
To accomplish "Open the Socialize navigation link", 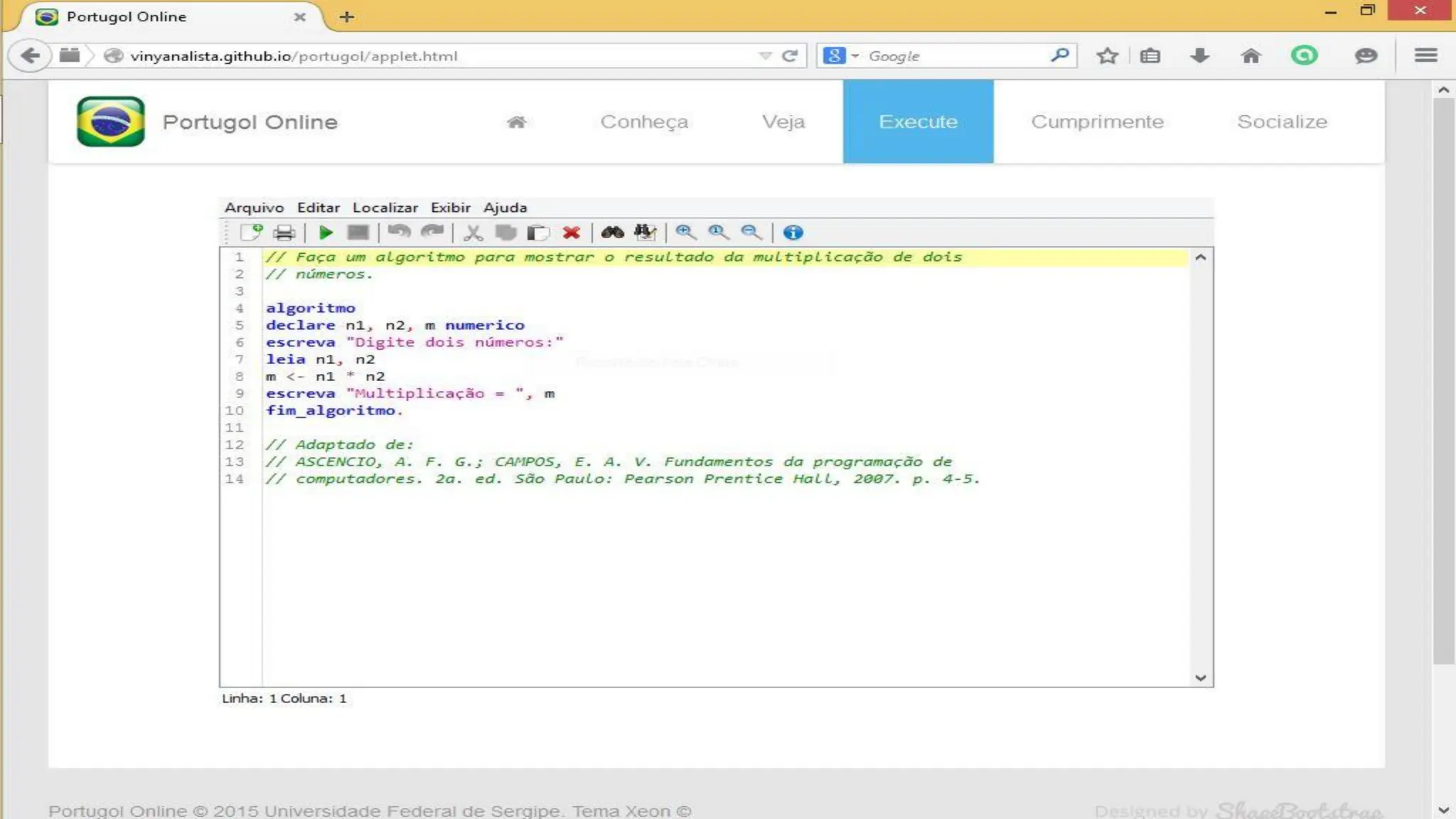I will (x=1282, y=122).
